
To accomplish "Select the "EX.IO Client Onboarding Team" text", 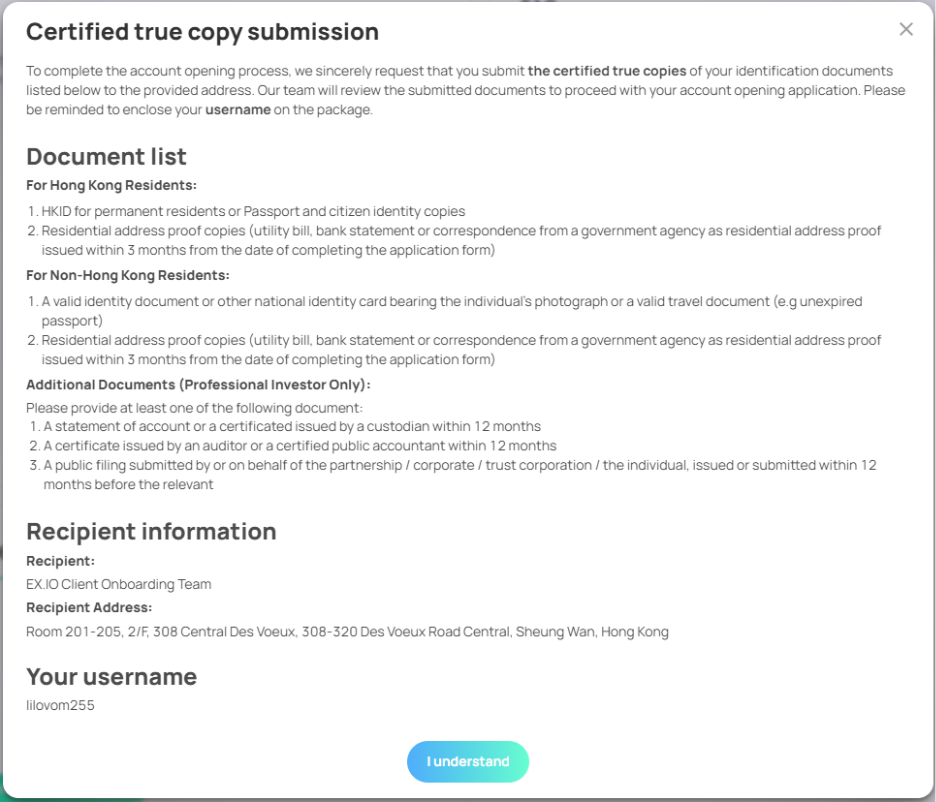I will [118, 584].
